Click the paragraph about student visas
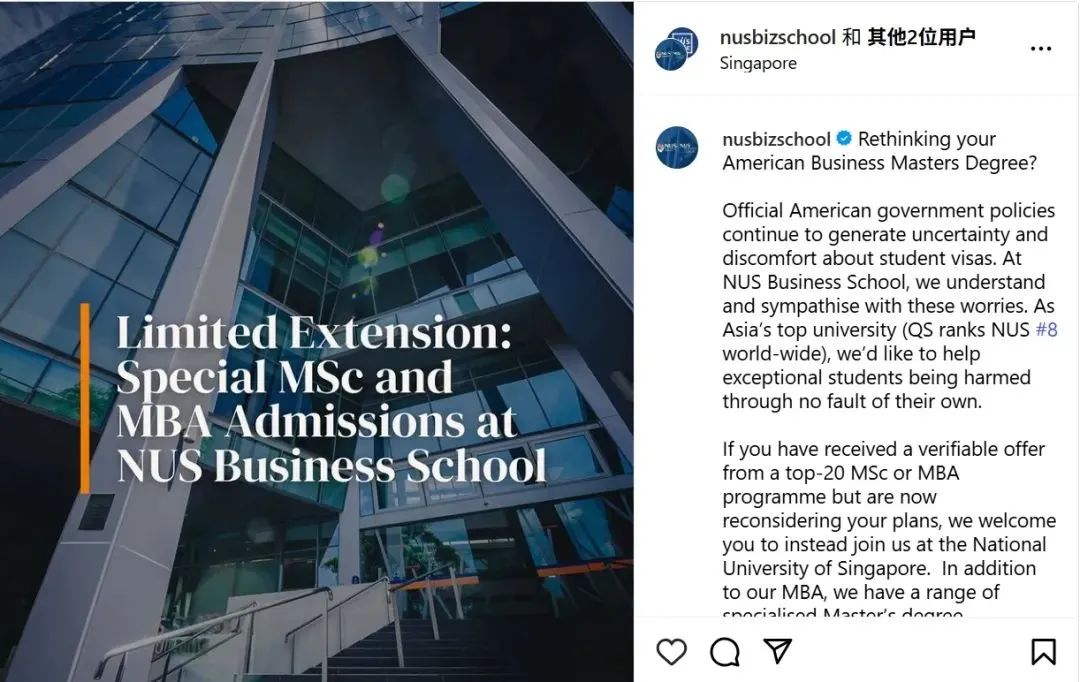Screen dimensions: 1080x682 pos(889,306)
